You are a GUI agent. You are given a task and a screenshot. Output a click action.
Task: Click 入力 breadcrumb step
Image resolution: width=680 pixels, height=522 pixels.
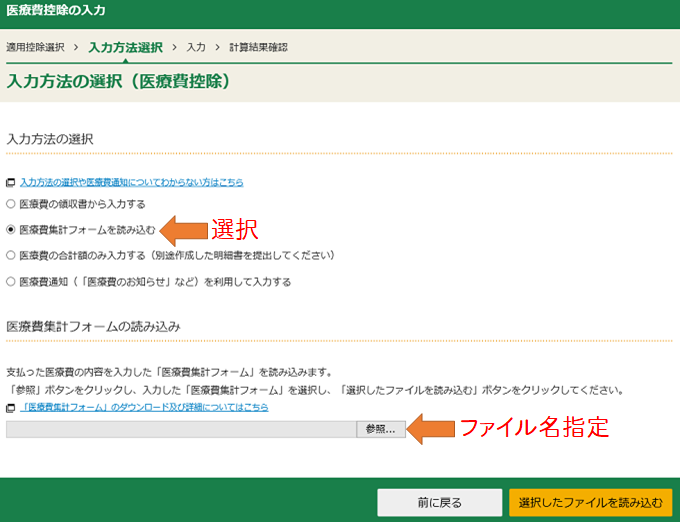point(196,47)
